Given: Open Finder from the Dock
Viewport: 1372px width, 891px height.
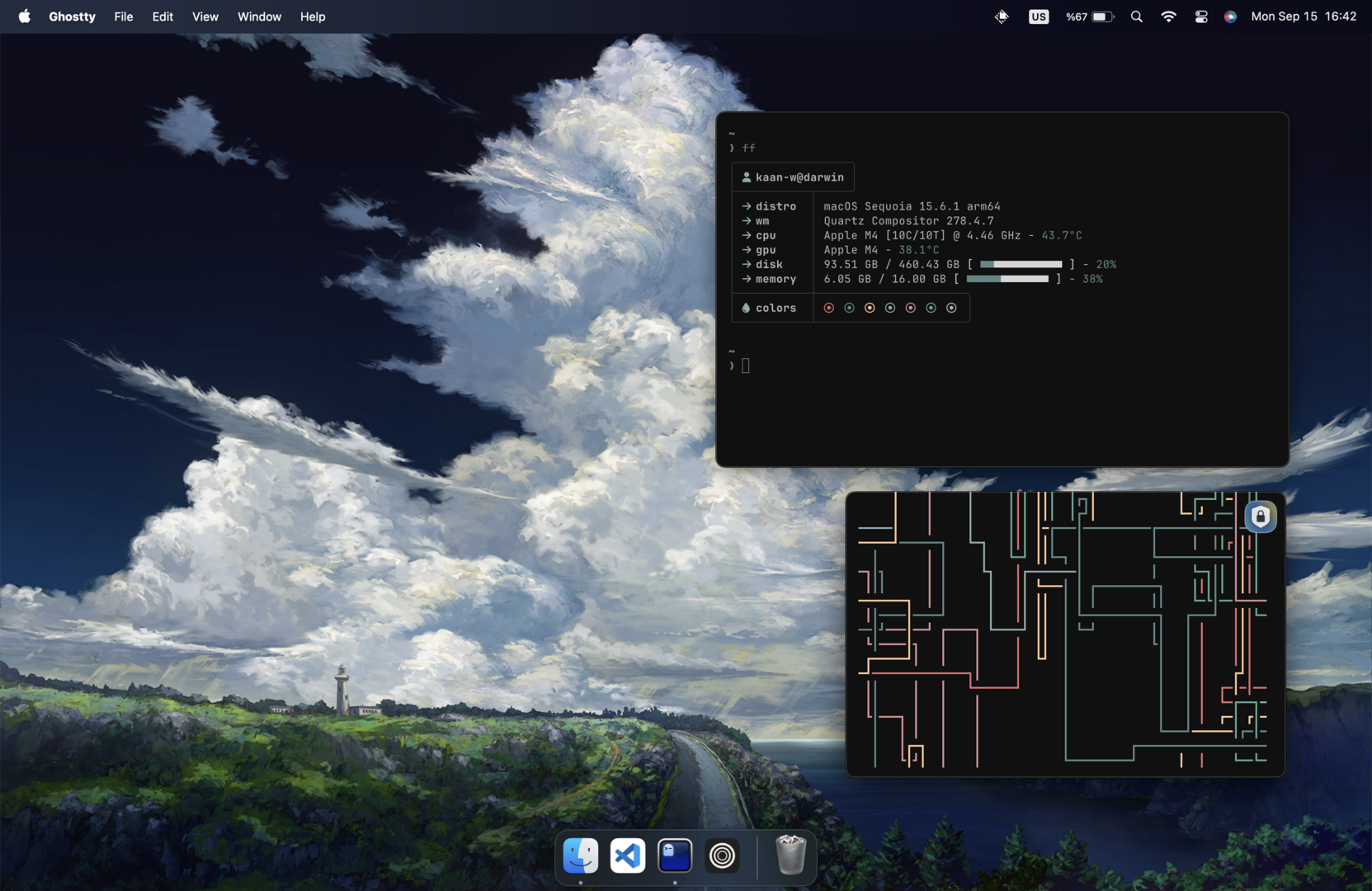Looking at the screenshot, I should pos(581,856).
